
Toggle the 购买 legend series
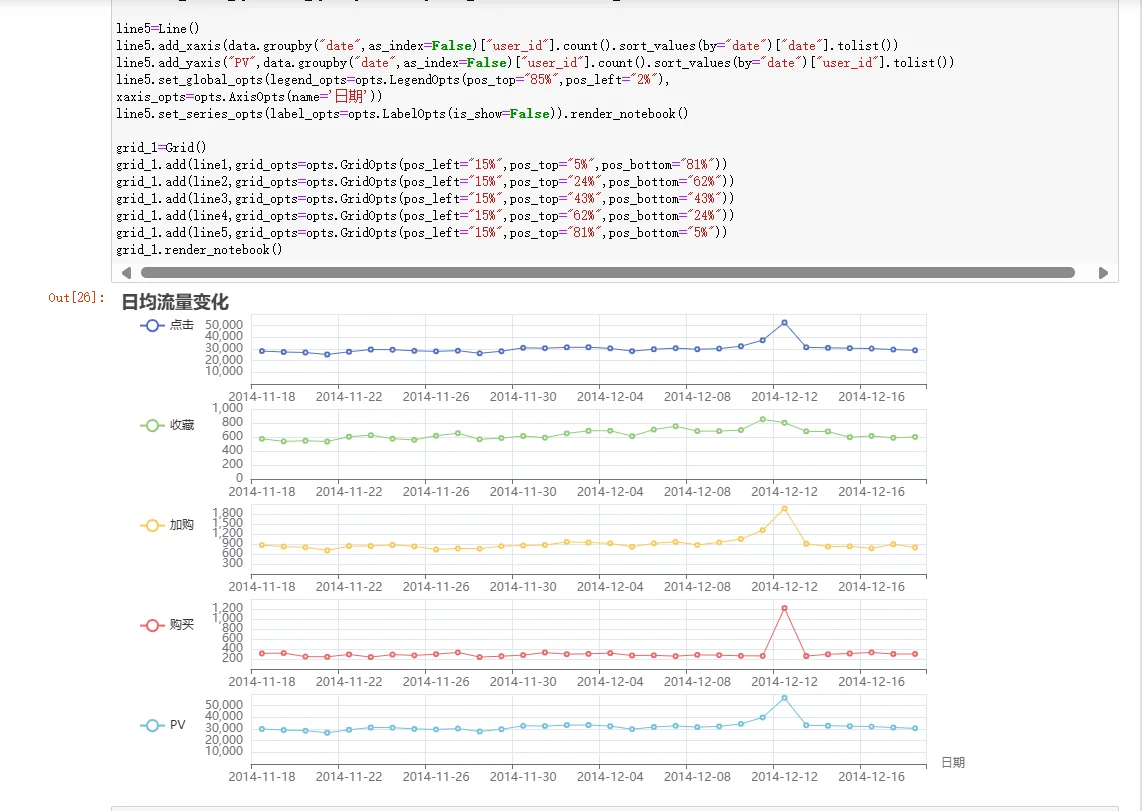click(167, 625)
